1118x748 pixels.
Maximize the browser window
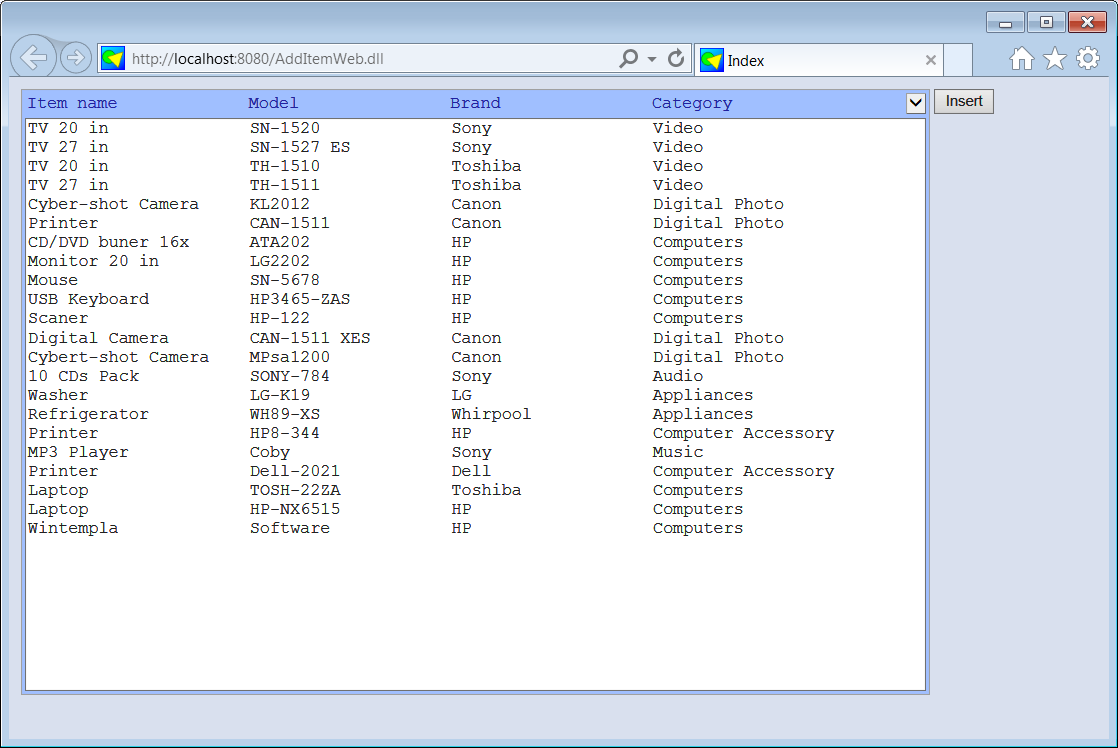point(1046,23)
